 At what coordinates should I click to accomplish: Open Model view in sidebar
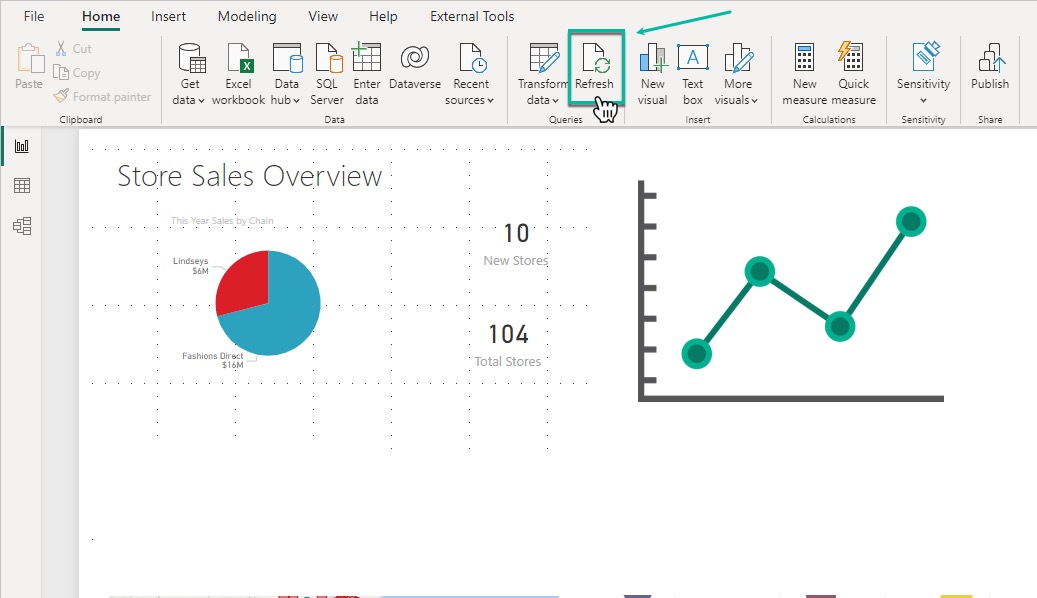(21, 226)
